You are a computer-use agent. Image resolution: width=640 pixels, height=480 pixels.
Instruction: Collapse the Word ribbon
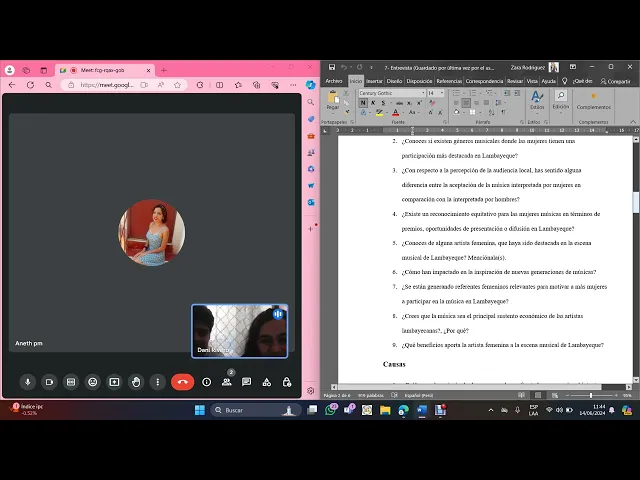(x=633, y=122)
